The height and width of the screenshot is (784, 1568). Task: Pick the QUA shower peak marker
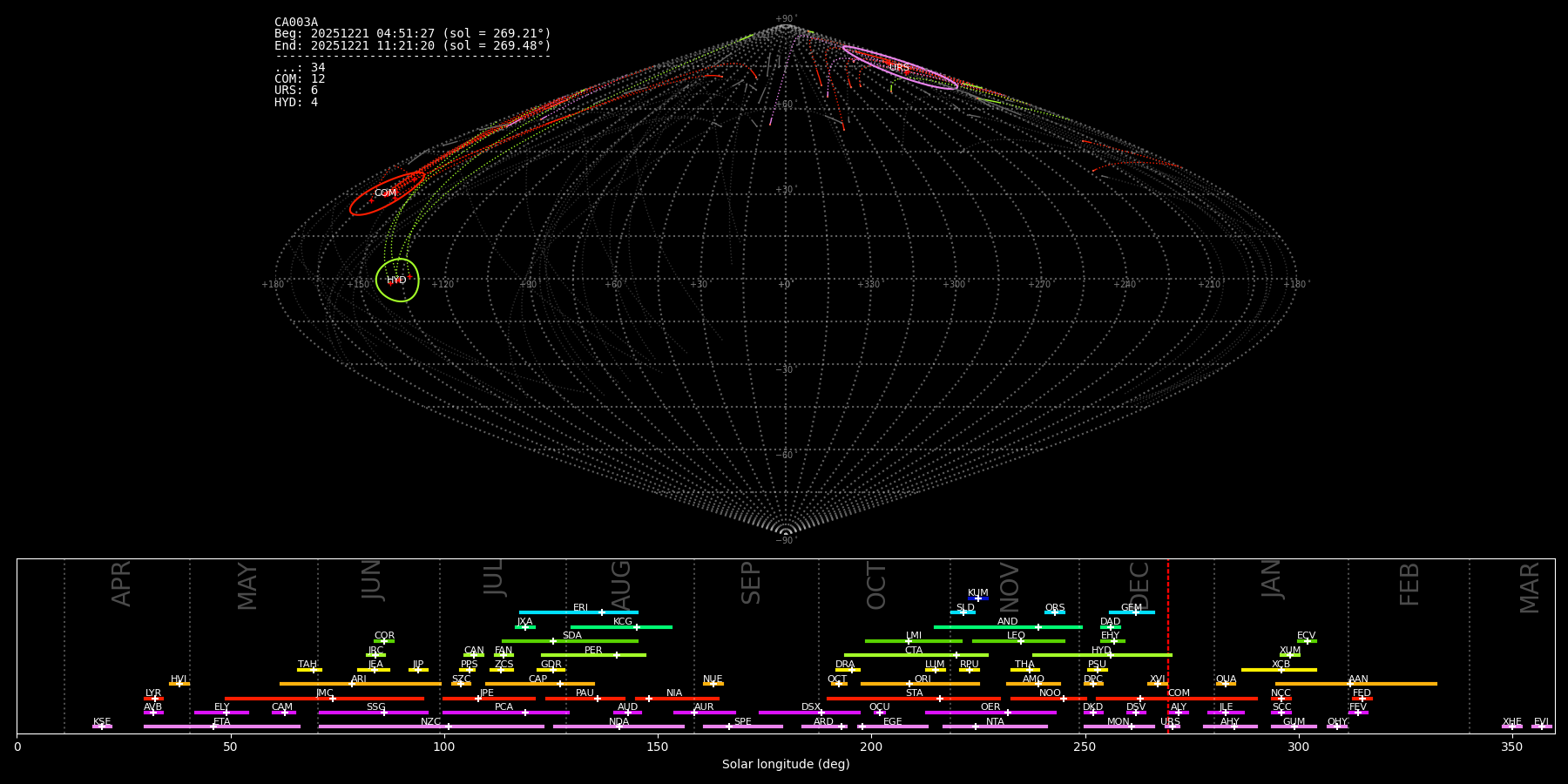[x=1225, y=684]
